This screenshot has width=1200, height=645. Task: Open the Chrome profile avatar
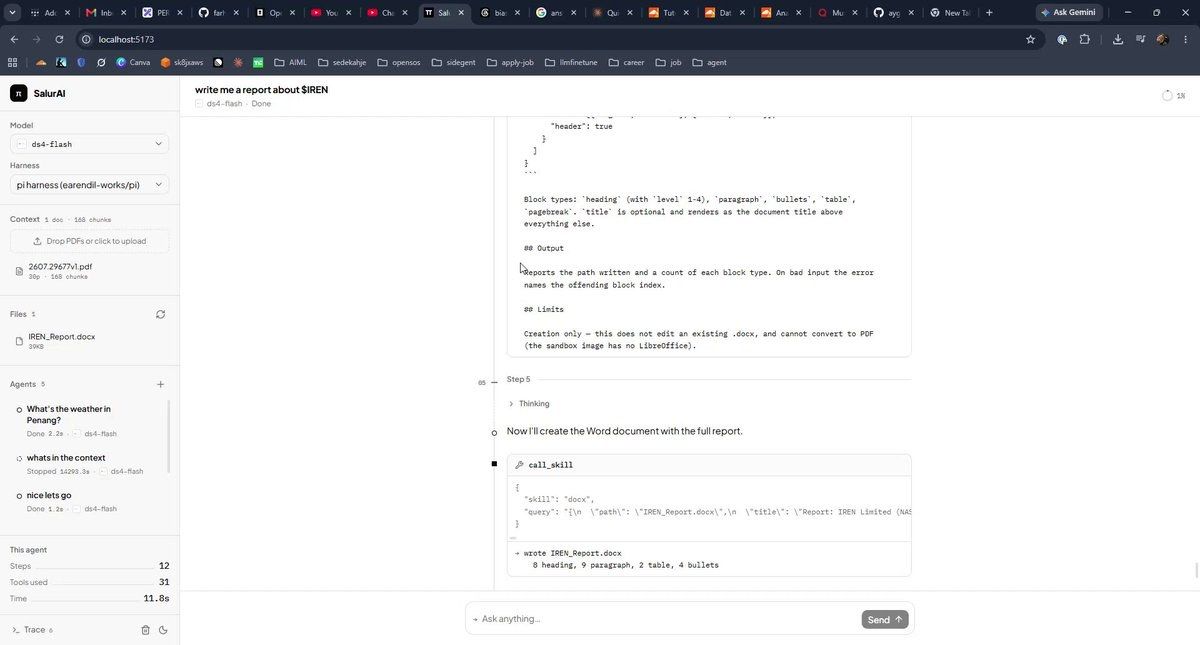[x=1162, y=39]
